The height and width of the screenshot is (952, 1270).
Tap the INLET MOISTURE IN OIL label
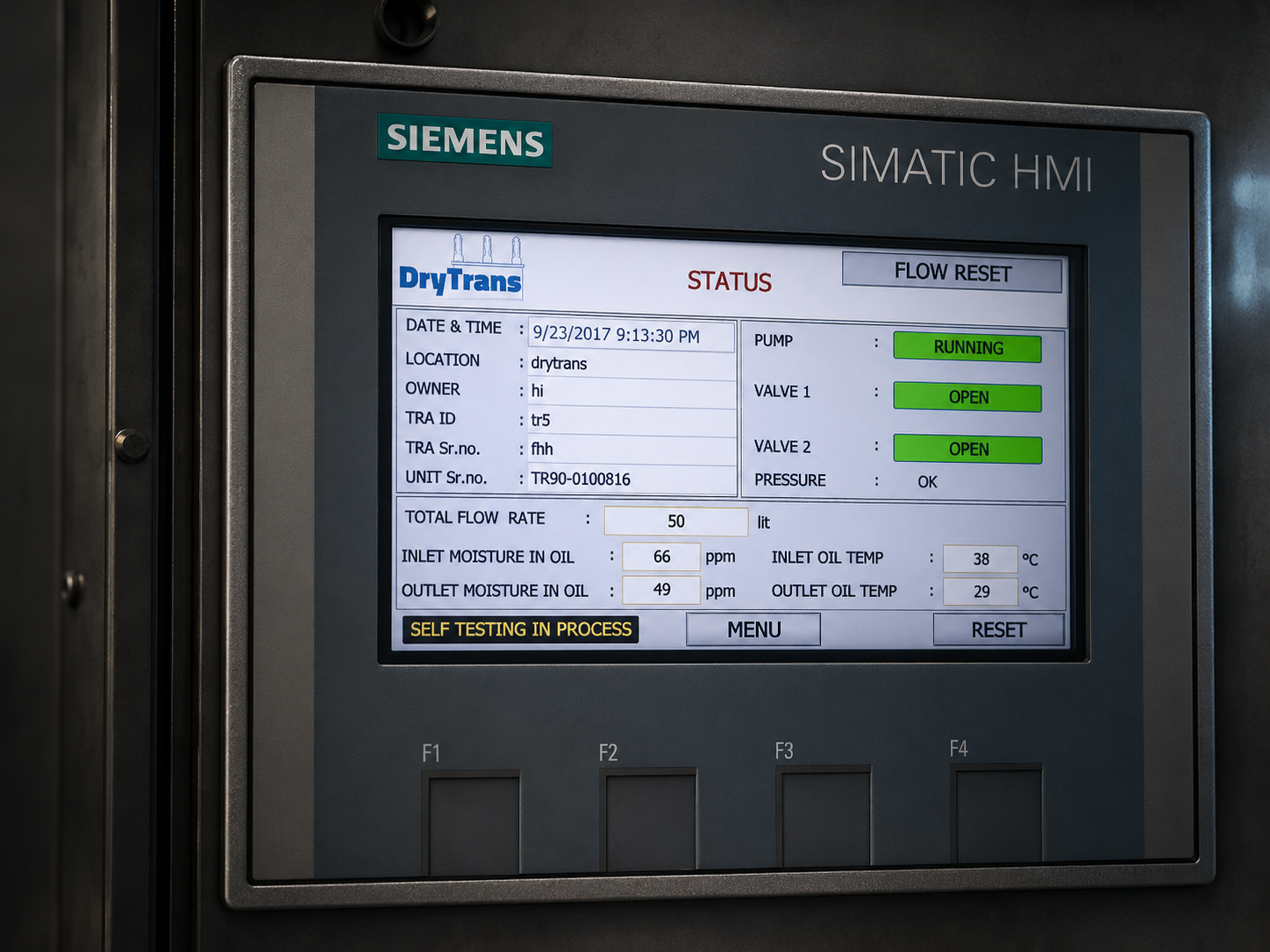coord(488,557)
